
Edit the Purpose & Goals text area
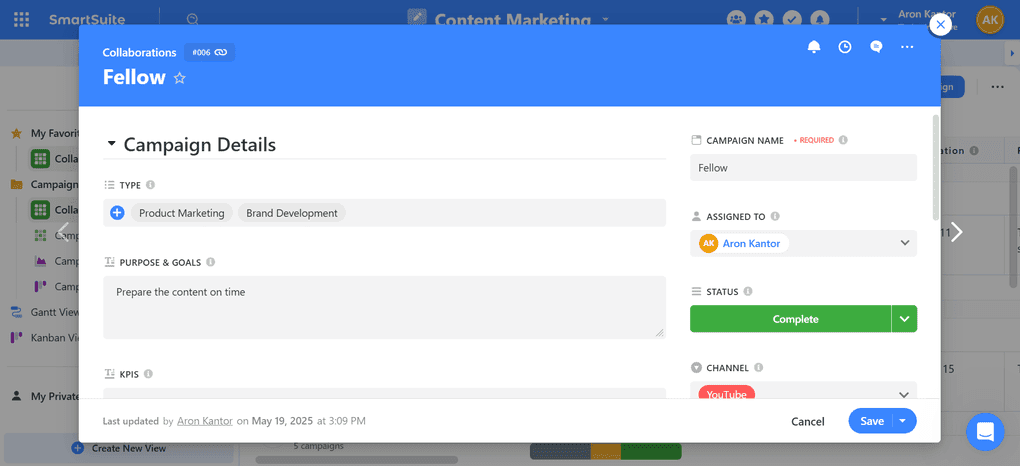384,307
